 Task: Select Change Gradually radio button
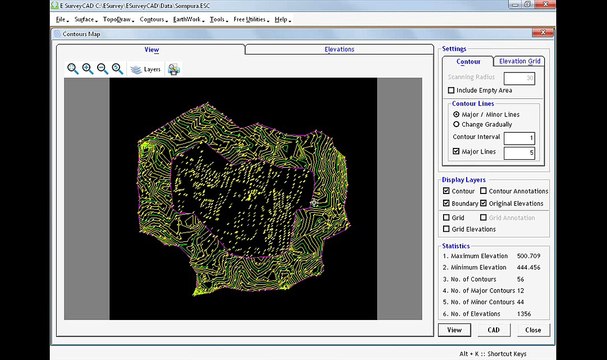tap(456, 124)
